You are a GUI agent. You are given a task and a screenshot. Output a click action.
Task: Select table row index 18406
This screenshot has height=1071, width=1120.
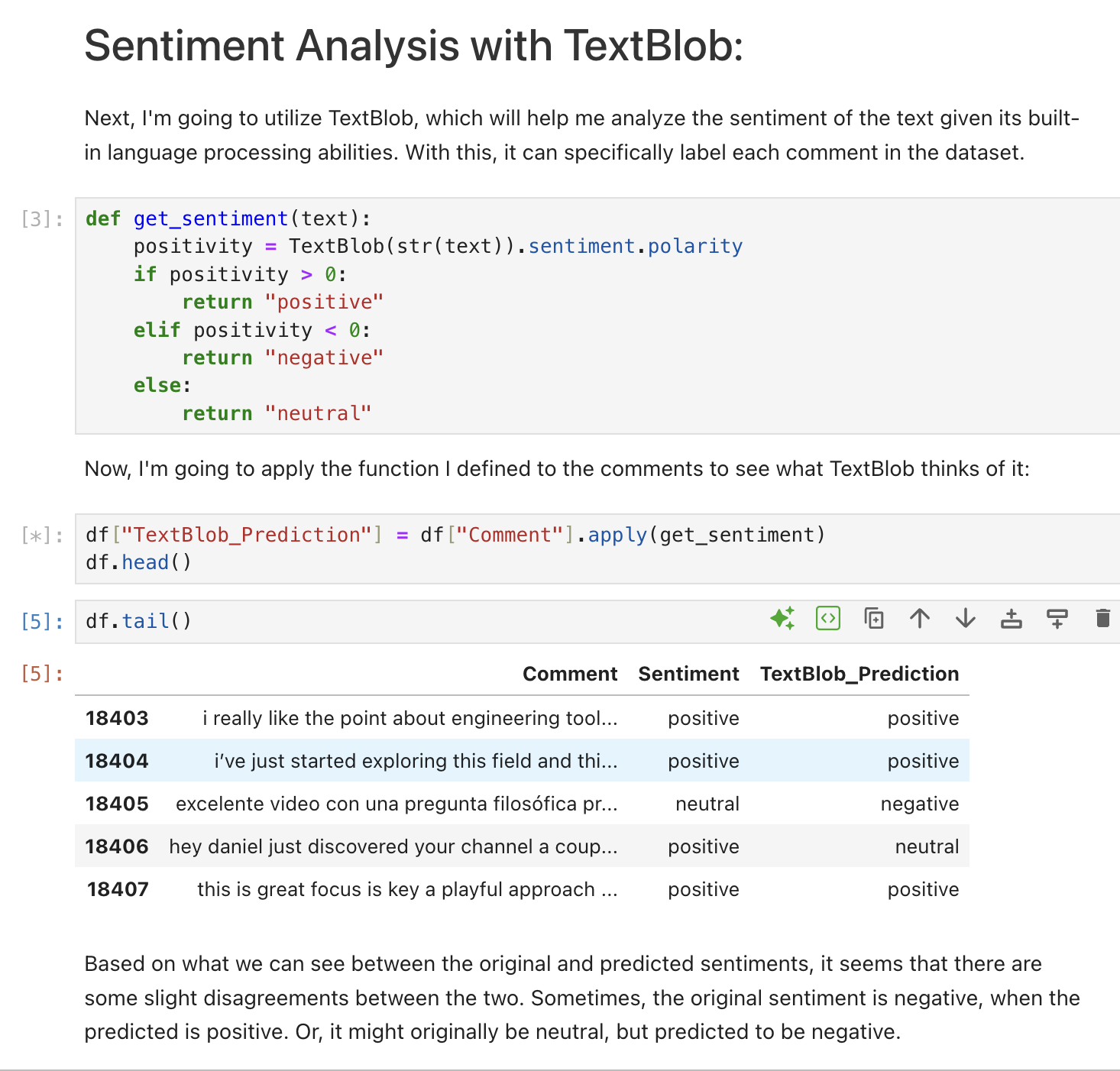117,846
